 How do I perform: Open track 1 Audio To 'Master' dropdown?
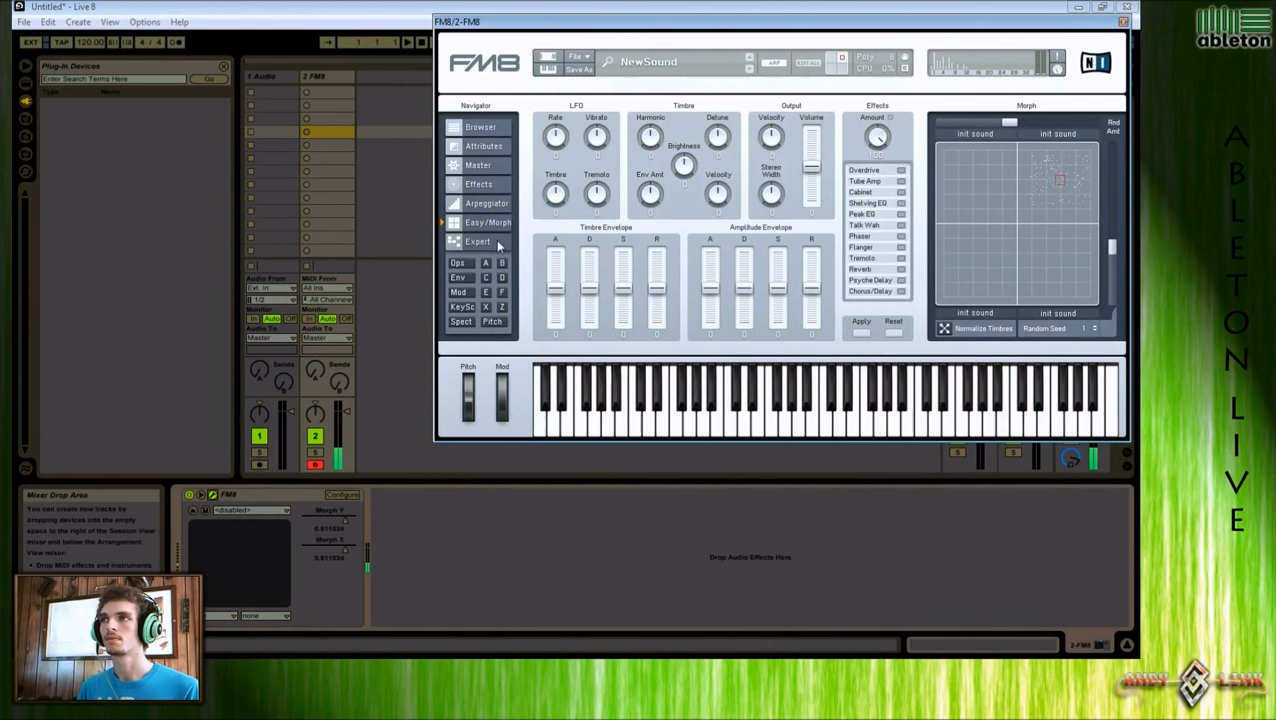click(272, 338)
